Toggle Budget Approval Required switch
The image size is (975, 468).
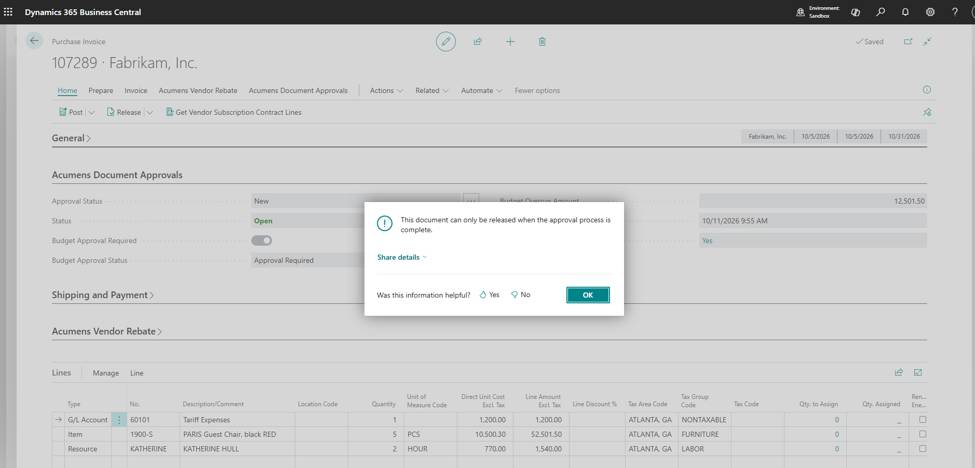tap(261, 241)
